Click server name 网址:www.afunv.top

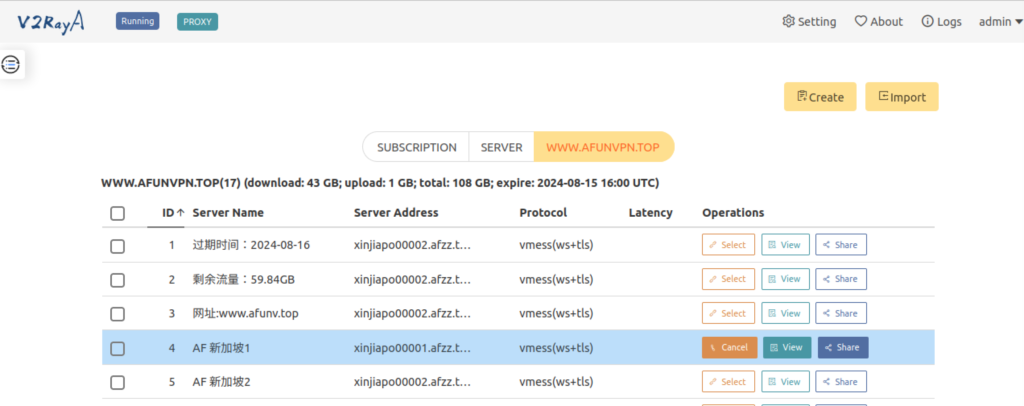tap(246, 314)
